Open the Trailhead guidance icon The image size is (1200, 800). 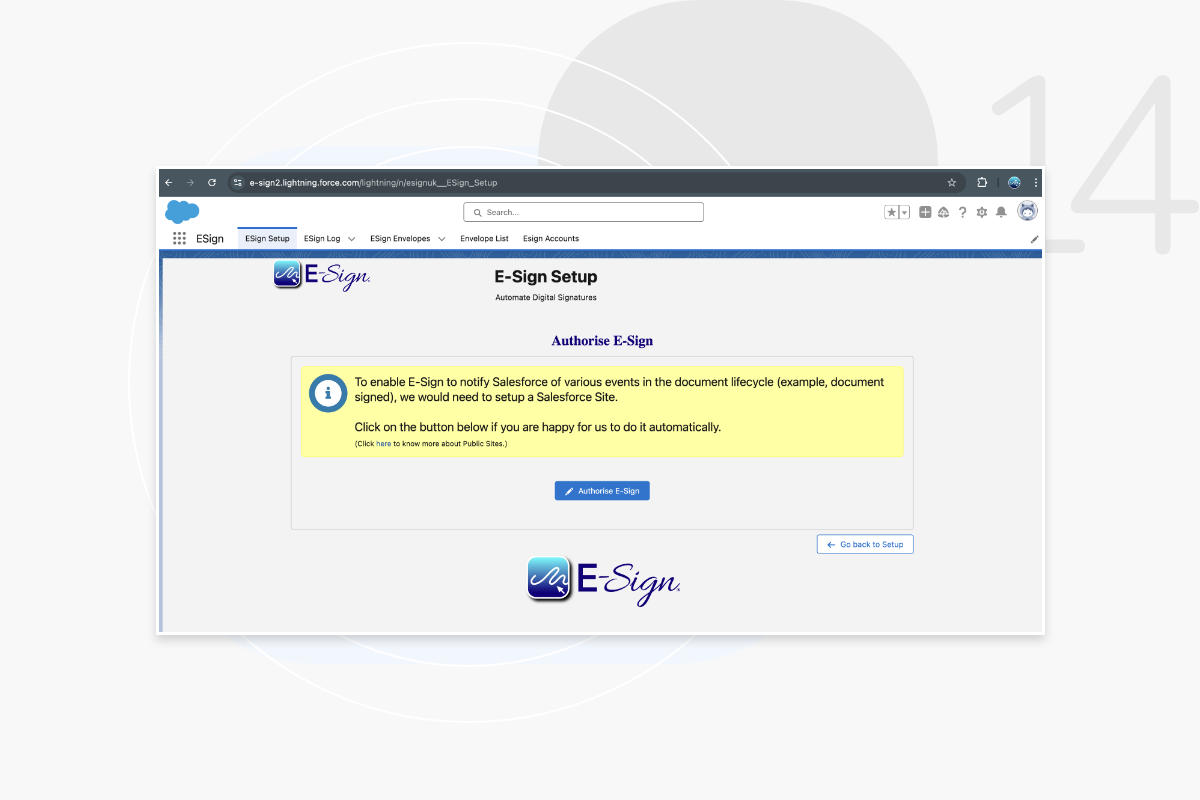[x=943, y=212]
